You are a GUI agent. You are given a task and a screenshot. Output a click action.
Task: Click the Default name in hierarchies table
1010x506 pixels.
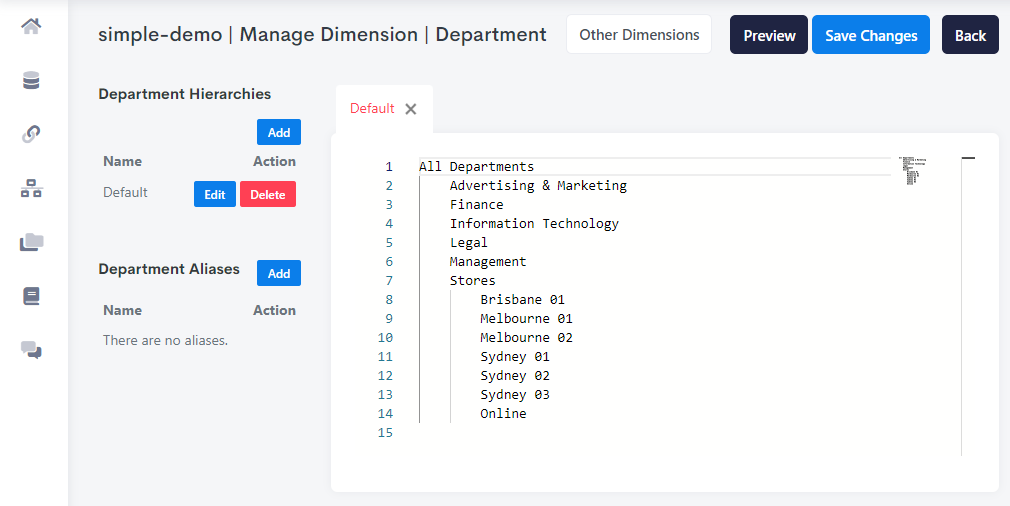[125, 192]
